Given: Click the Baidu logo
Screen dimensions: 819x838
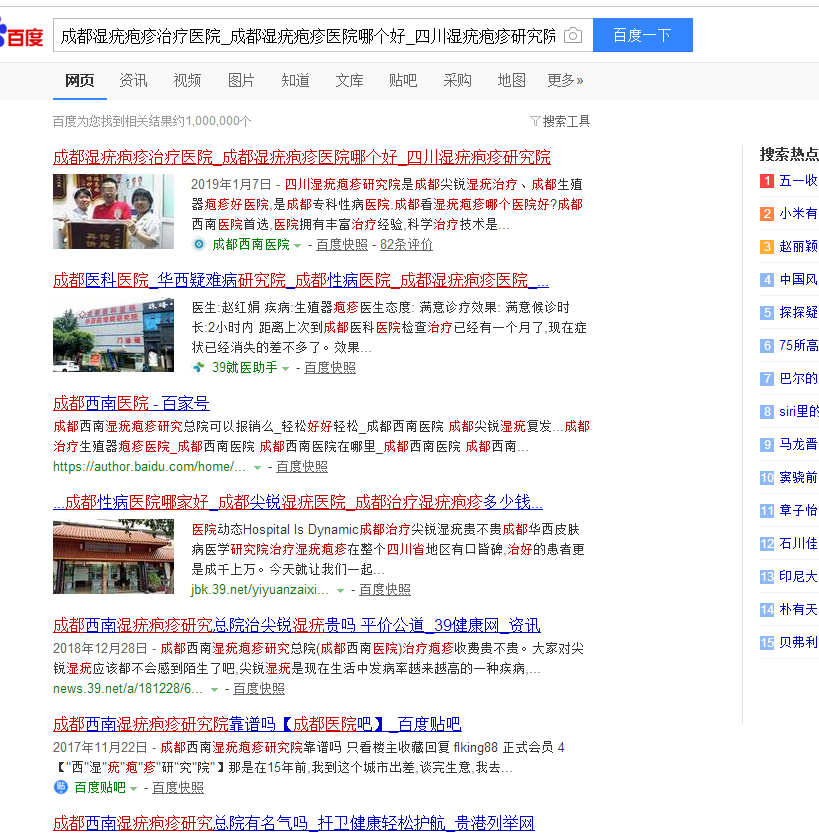Looking at the screenshot, I should pos(21,34).
